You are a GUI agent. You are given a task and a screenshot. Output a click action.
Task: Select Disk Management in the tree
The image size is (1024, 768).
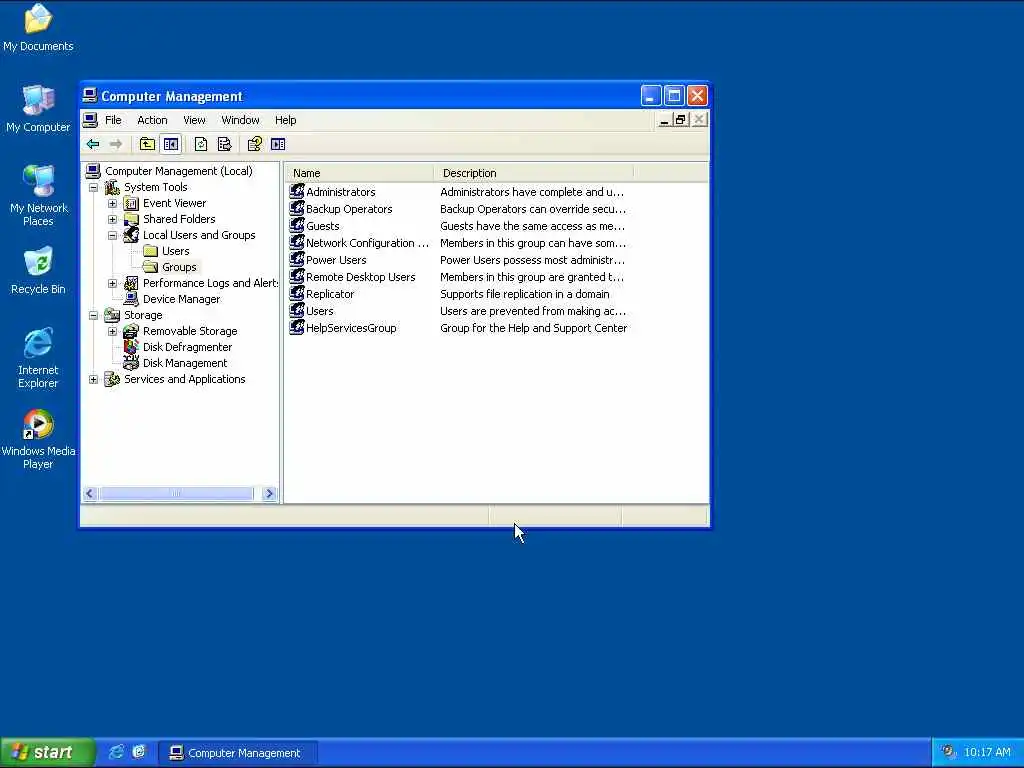185,363
